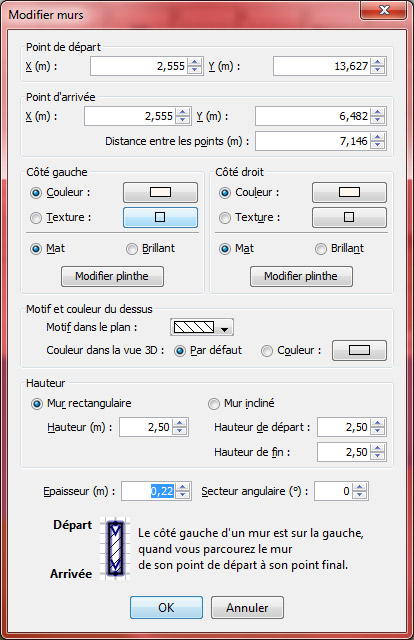Increase Distance entre les points value
This screenshot has width=414, height=640.
(378, 137)
